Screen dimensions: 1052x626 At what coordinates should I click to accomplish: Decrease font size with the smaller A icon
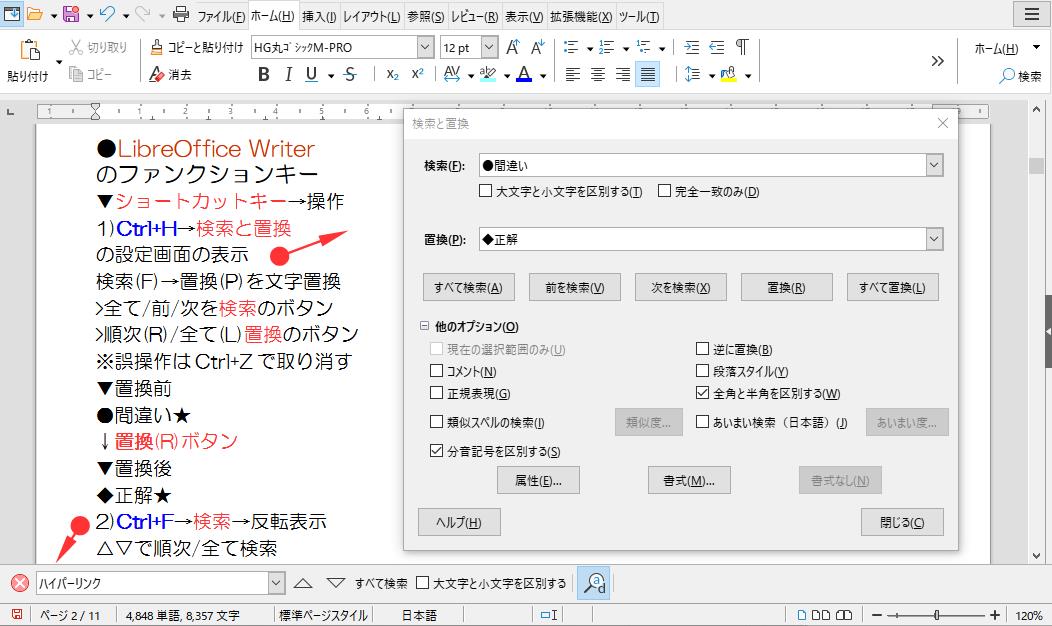[x=537, y=47]
